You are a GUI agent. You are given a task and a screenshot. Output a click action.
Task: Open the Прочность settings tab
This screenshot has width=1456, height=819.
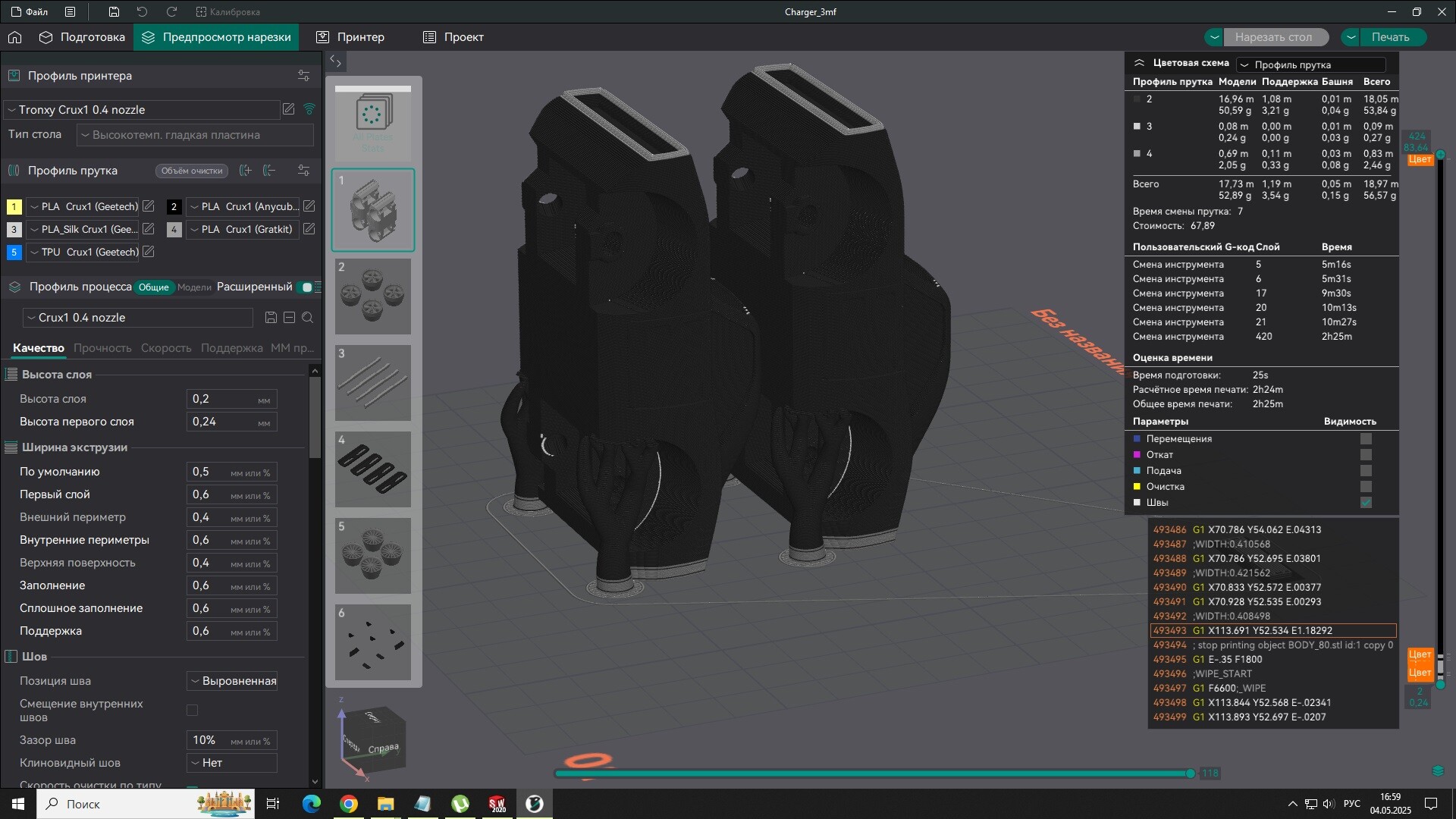tap(102, 348)
